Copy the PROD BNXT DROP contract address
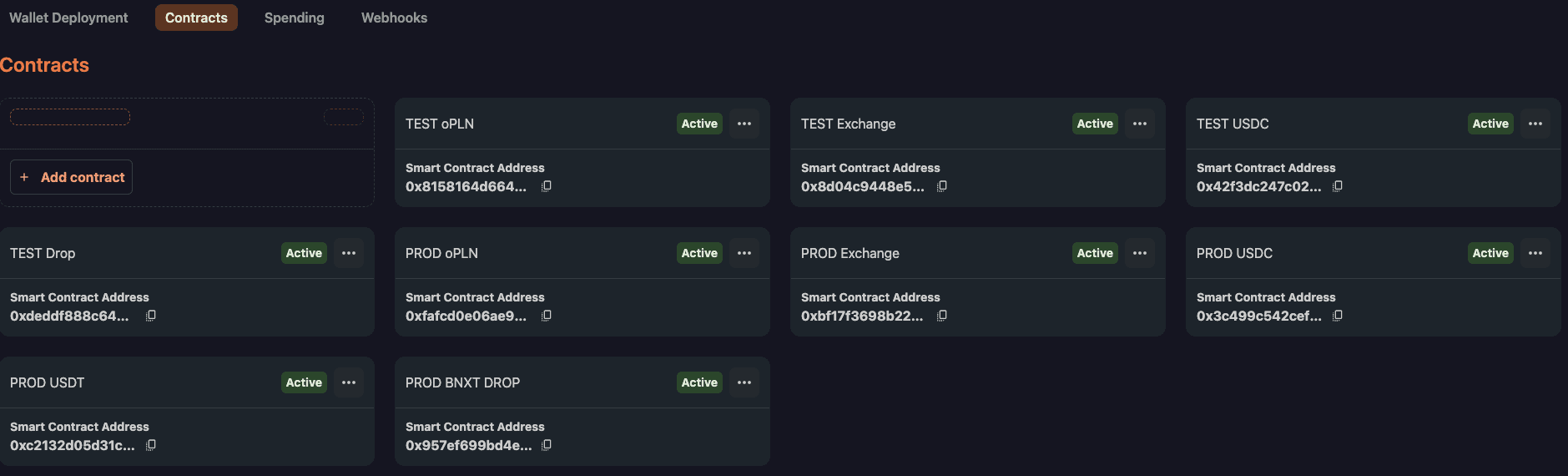The image size is (1568, 476). click(x=547, y=445)
